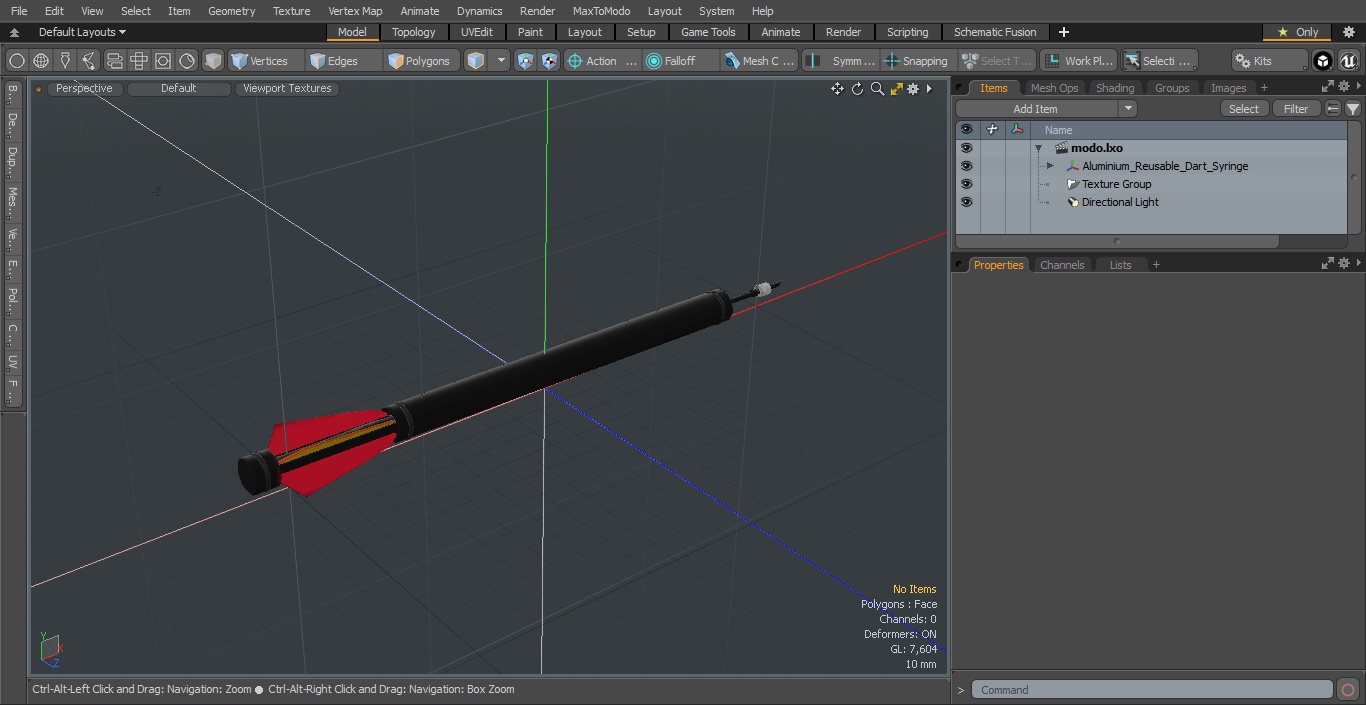1366x705 pixels.
Task: Select the circle selection mode icon
Action: (17, 61)
